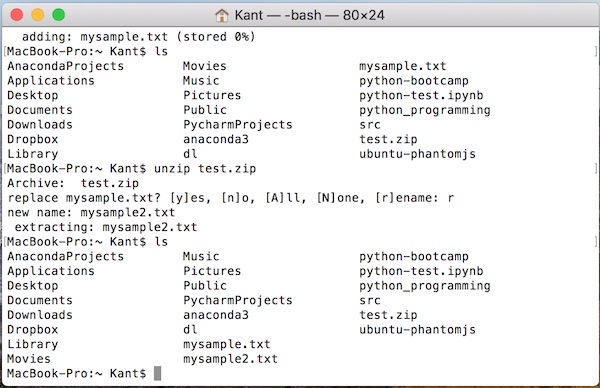The image size is (600, 388).
Task: Click 'src' in the first ls listing
Action: (x=370, y=124)
